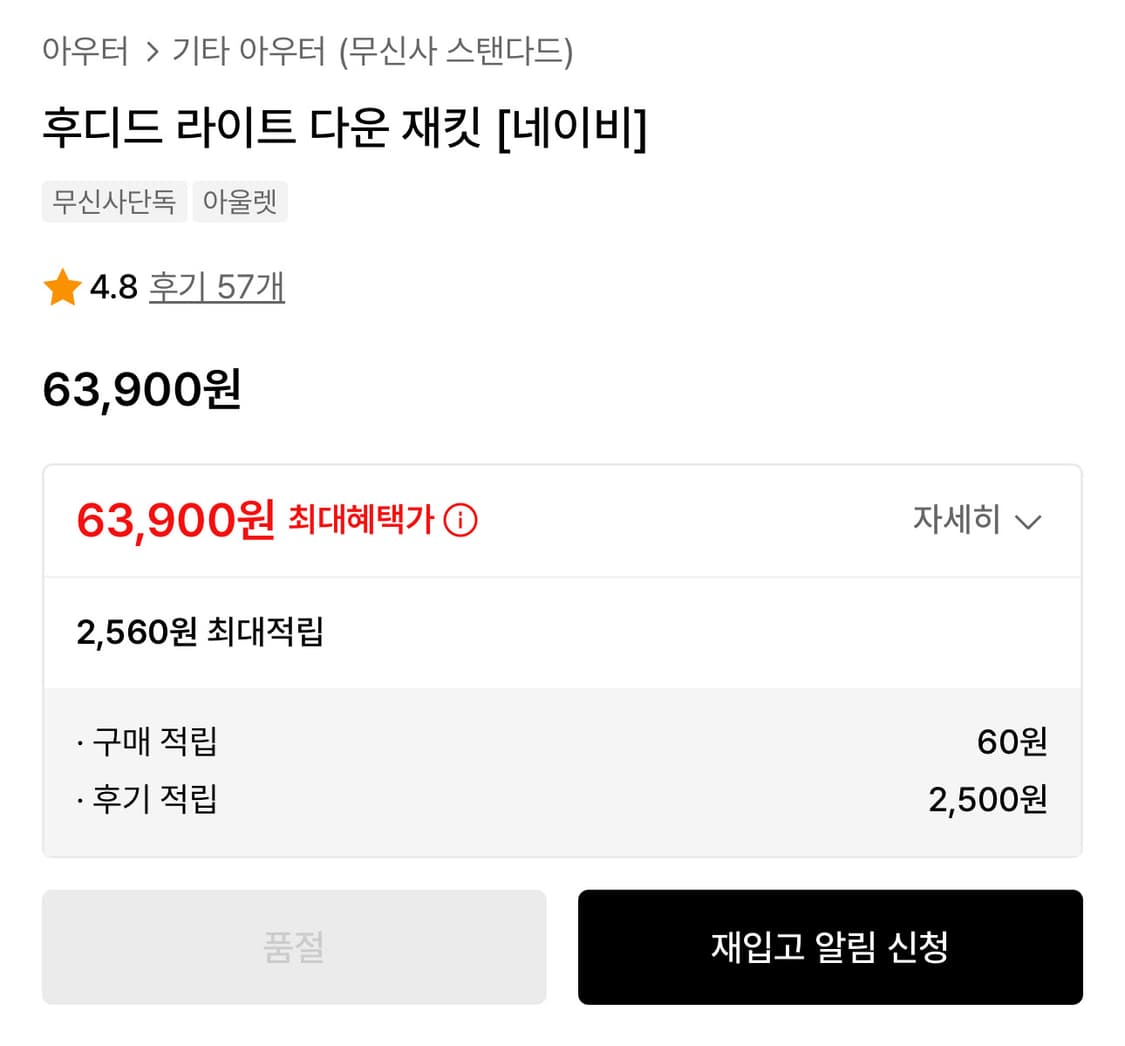Screen dimensions: 1125x1046
Task: Click the breadcrumb arrow separator
Action: click(x=152, y=52)
